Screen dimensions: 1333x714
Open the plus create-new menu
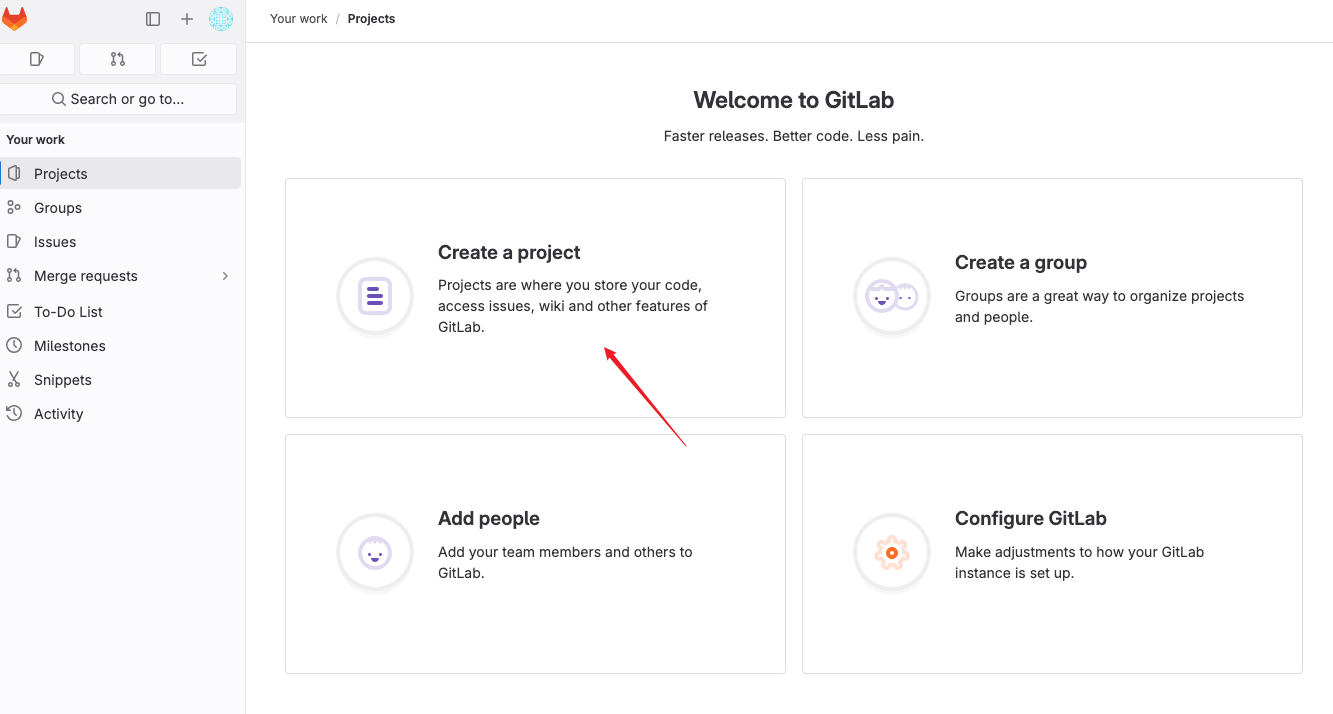click(x=187, y=19)
